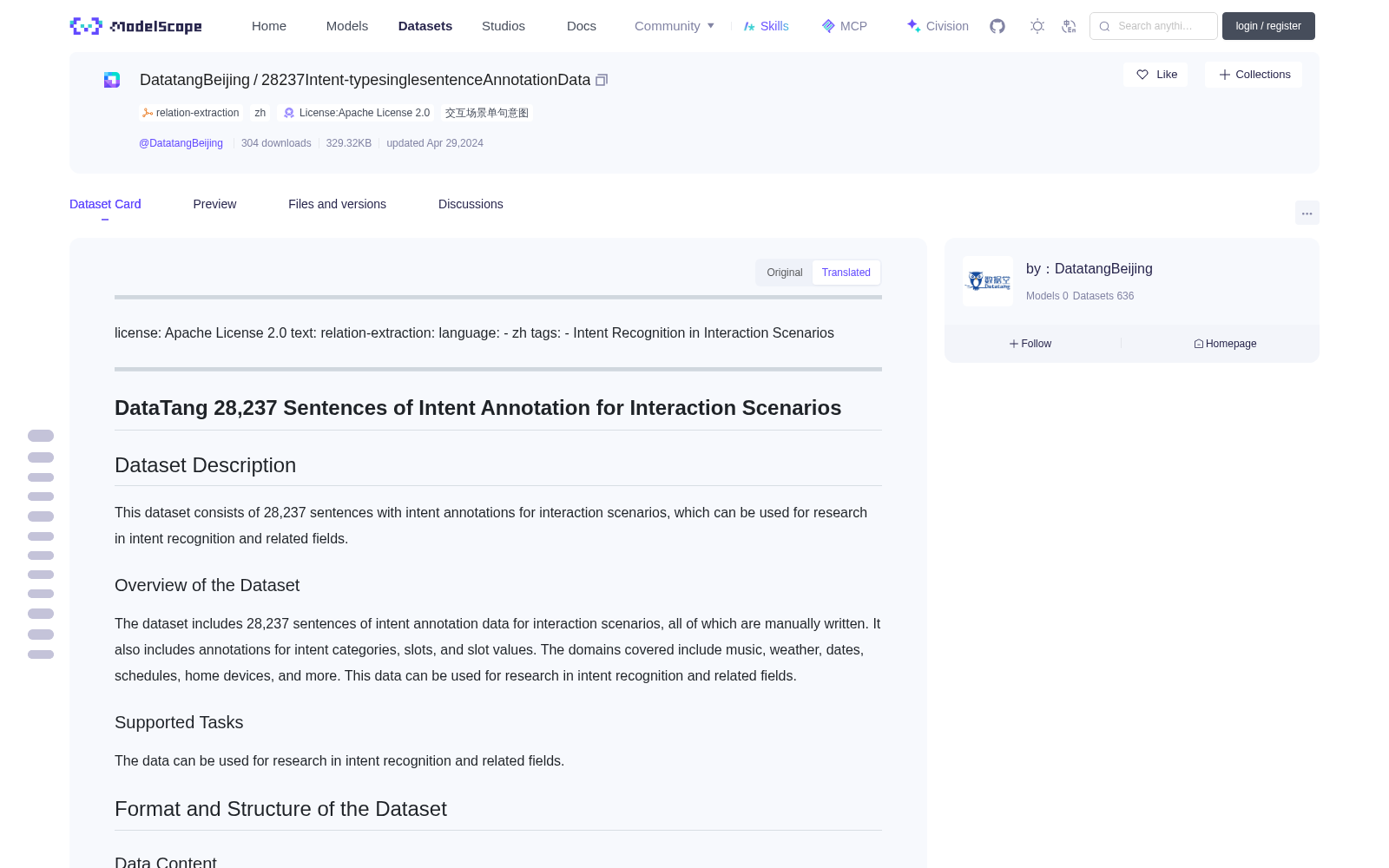Viewport: 1389px width, 868px height.
Task: Click the DatatangBeijing owl avatar
Action: 988,281
